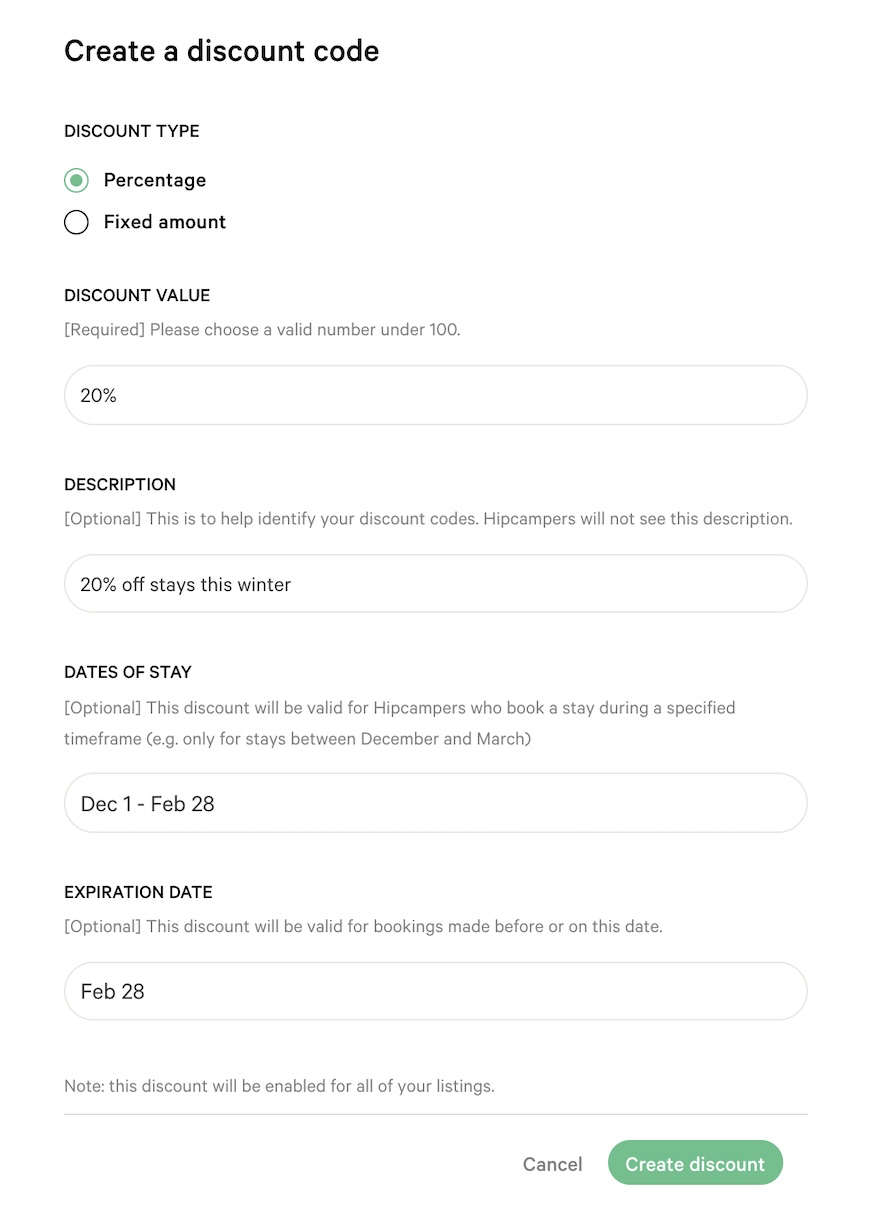Screen dimensions: 874x1216
Task: Select the Percentage radio button circle
Action: (x=76, y=180)
